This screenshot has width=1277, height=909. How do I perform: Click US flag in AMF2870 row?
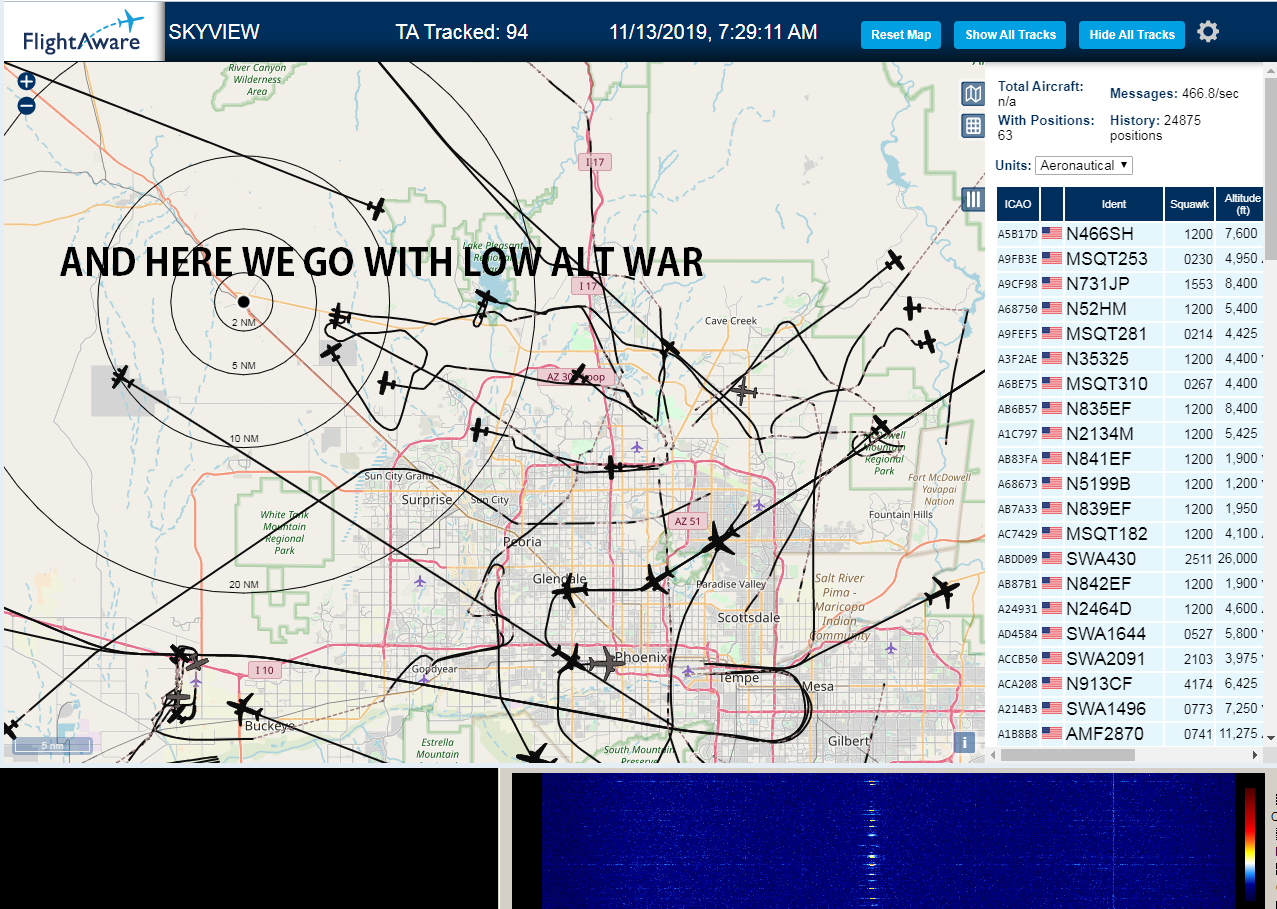[1052, 733]
